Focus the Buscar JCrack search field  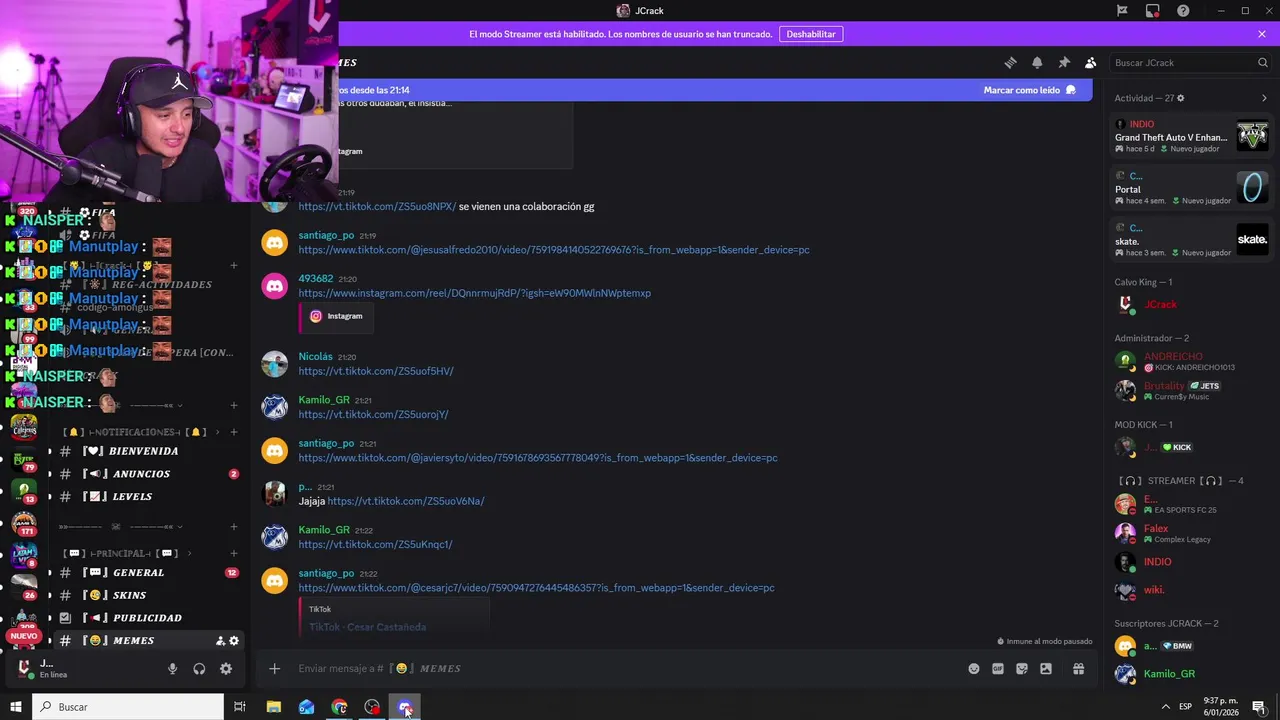tap(1191, 62)
